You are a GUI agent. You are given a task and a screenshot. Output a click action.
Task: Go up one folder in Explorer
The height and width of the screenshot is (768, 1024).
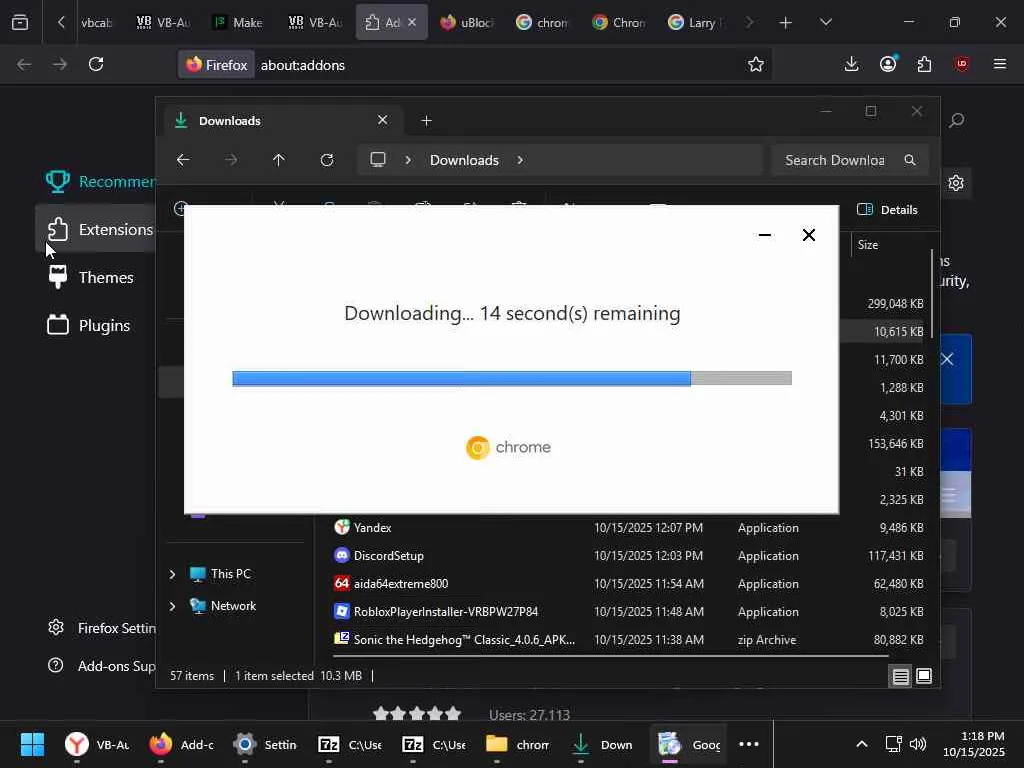coord(278,160)
